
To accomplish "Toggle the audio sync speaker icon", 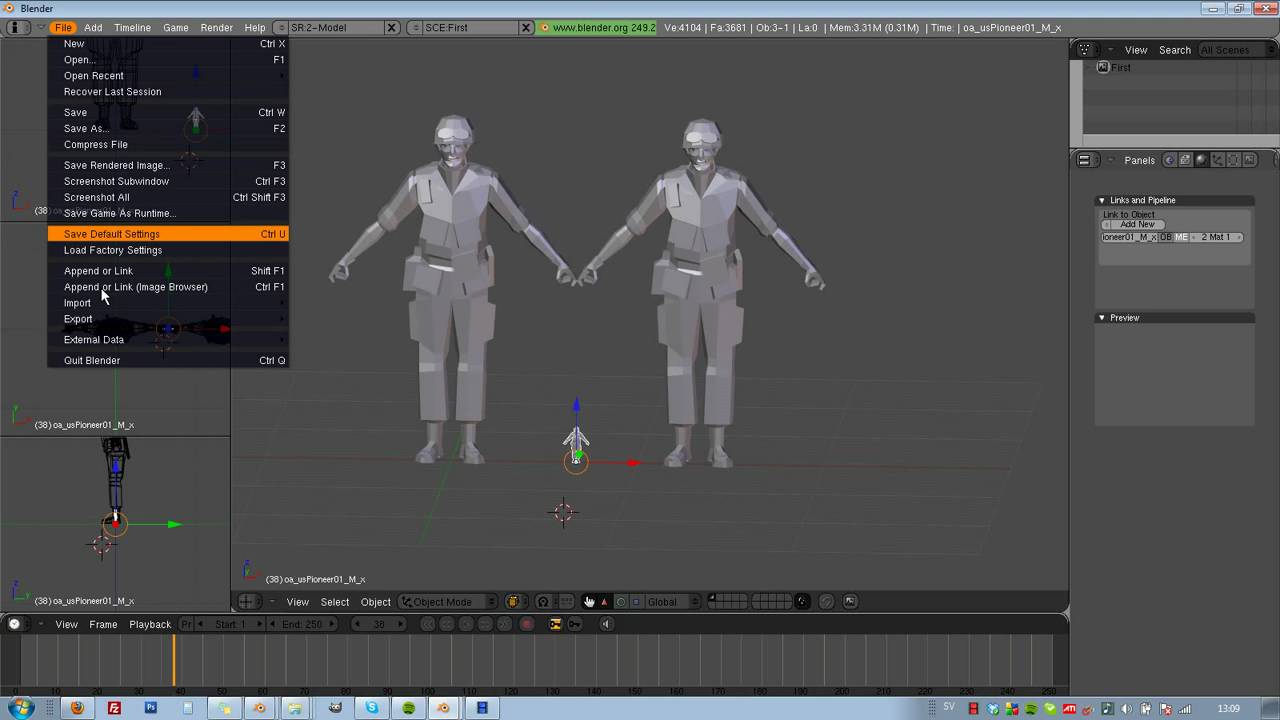I will pos(606,624).
